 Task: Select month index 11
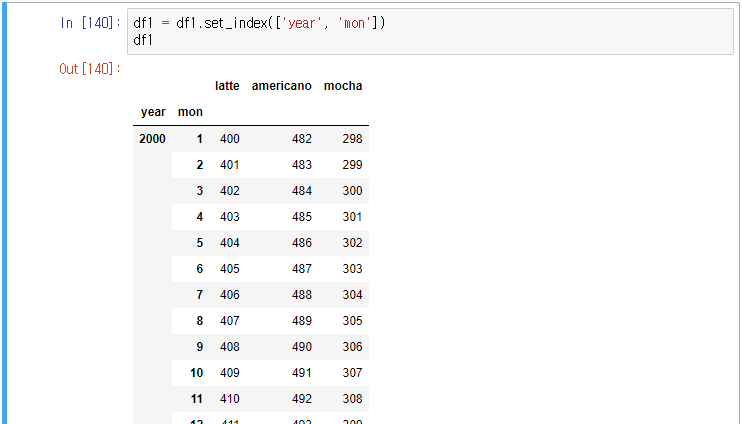(197, 399)
